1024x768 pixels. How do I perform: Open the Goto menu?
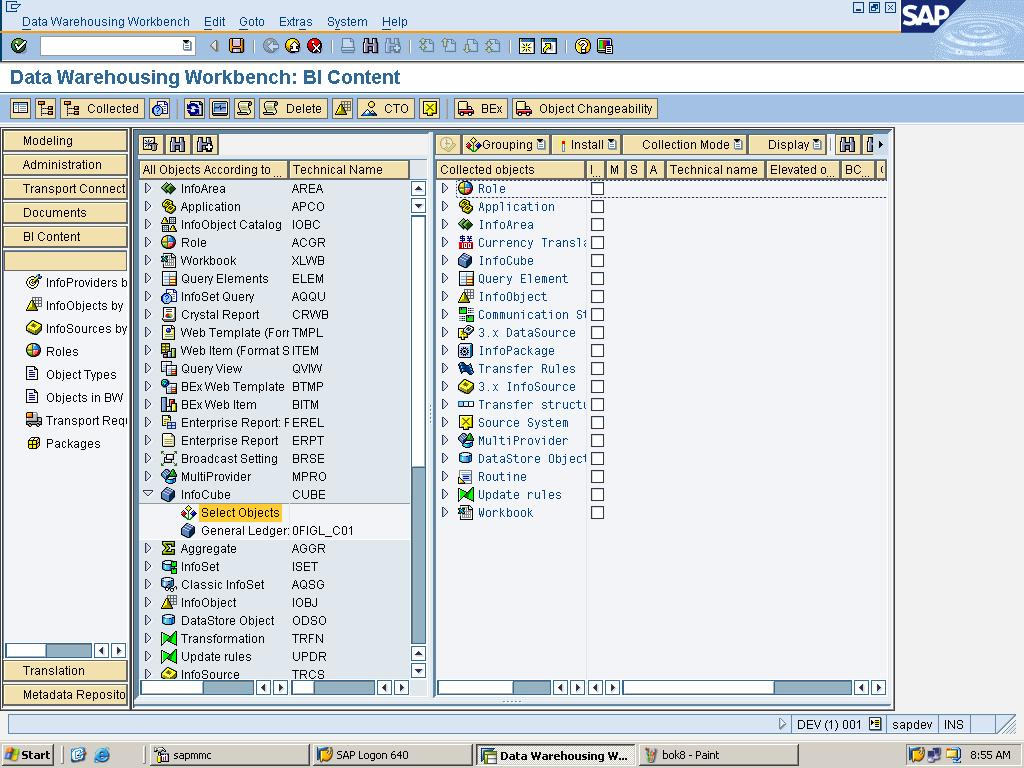coord(251,22)
